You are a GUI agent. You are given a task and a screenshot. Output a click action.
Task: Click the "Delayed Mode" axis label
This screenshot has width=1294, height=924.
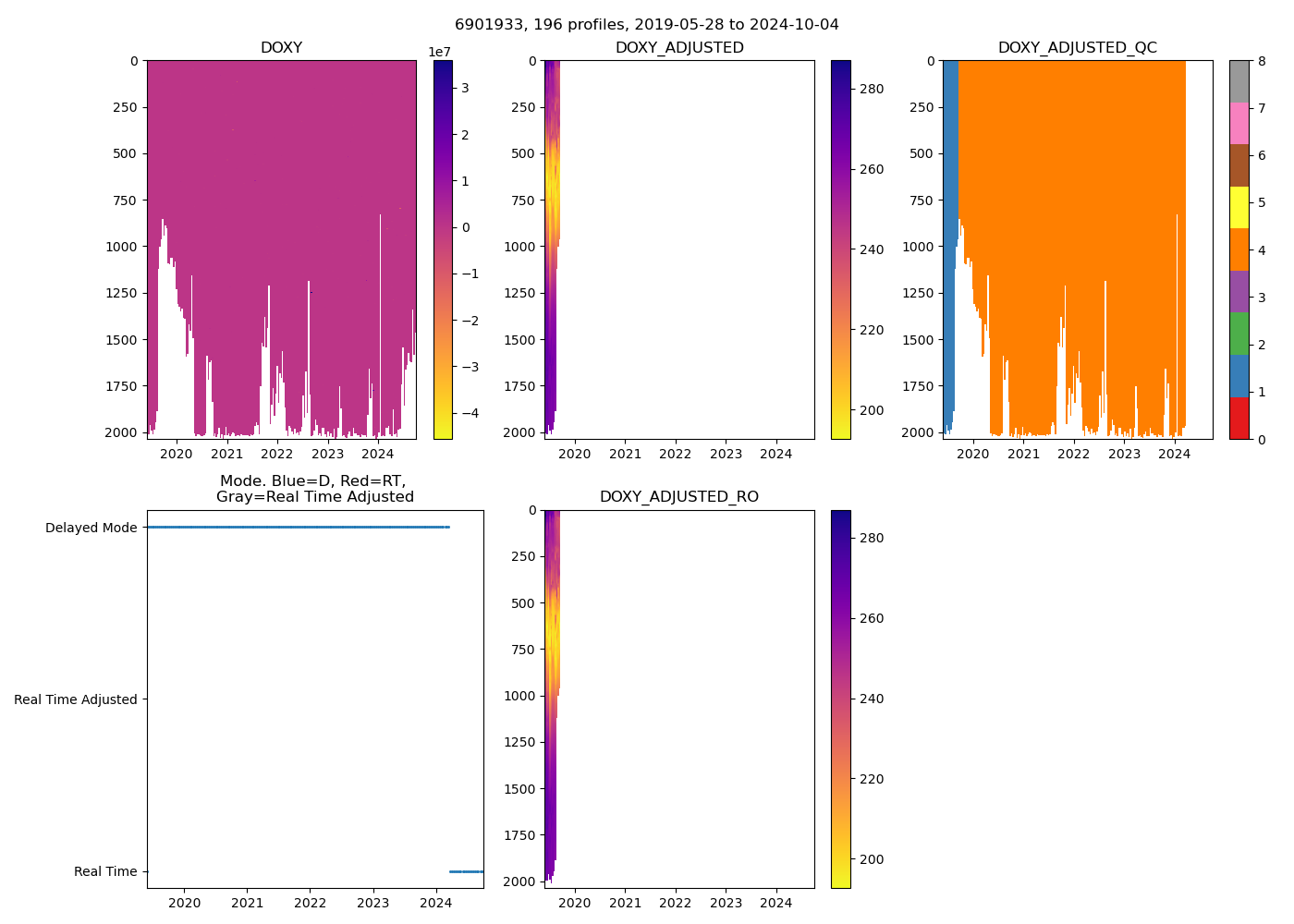(x=91, y=528)
